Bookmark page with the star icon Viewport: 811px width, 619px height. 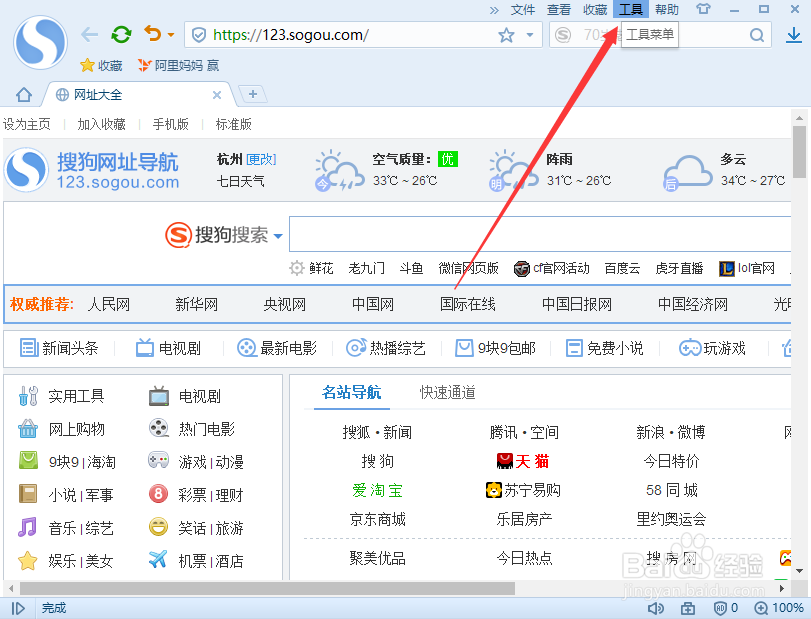pyautogui.click(x=506, y=35)
